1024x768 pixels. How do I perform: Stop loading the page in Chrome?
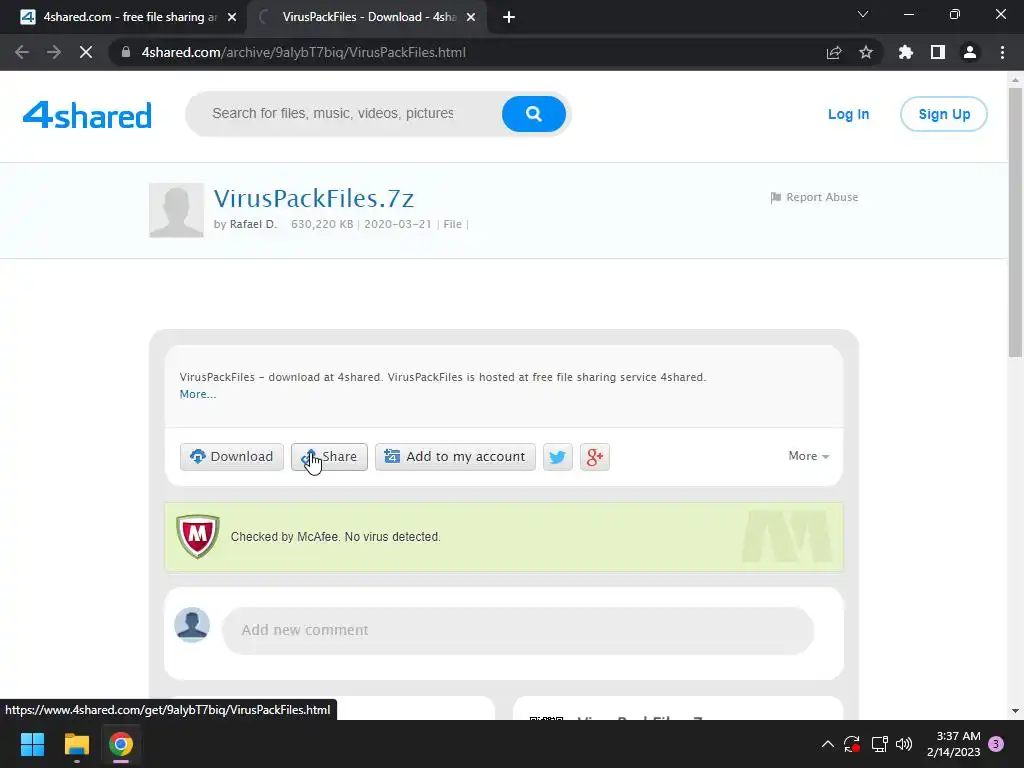tap(86, 52)
